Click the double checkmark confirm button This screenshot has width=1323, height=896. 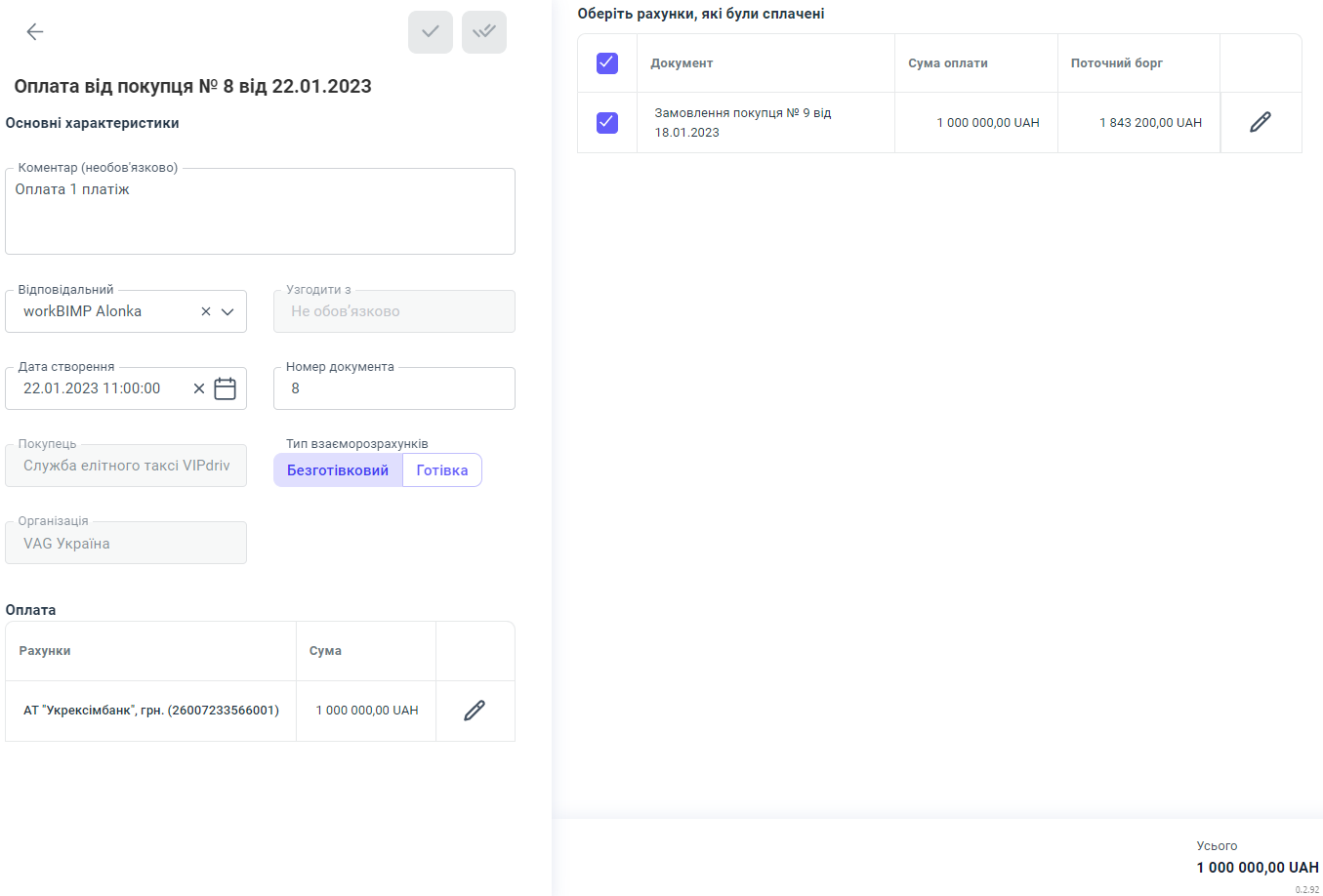(x=484, y=32)
